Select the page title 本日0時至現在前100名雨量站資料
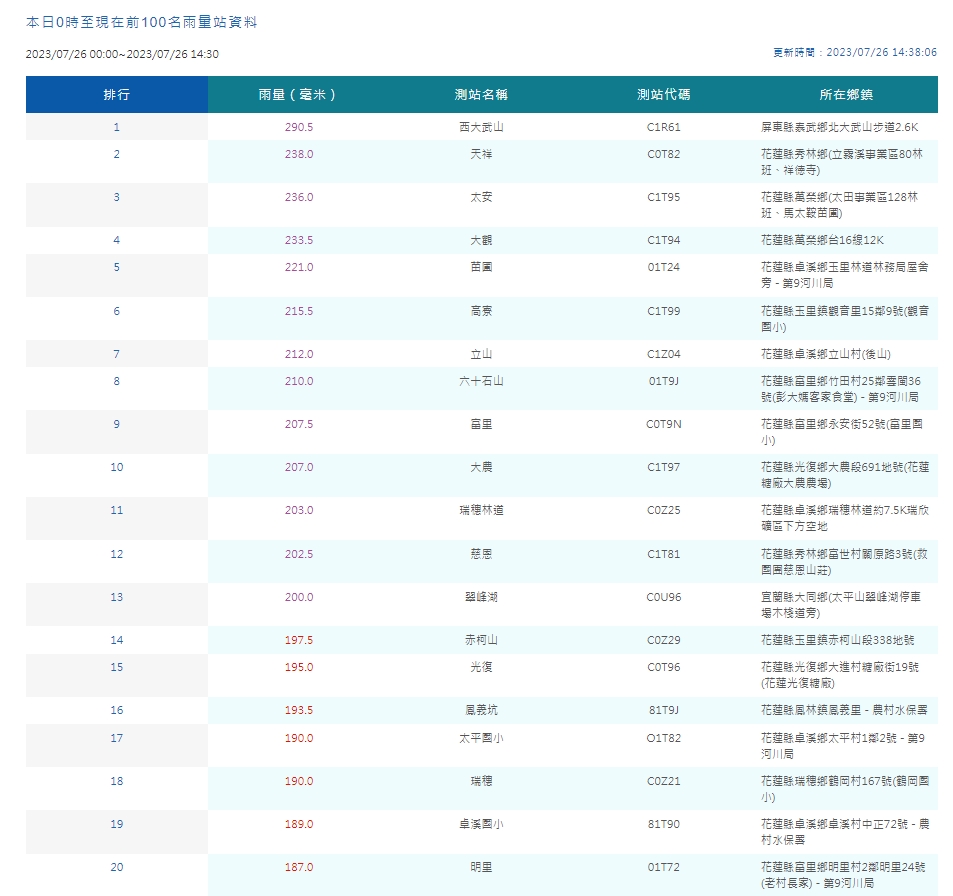The width and height of the screenshot is (953, 896). coord(142,22)
